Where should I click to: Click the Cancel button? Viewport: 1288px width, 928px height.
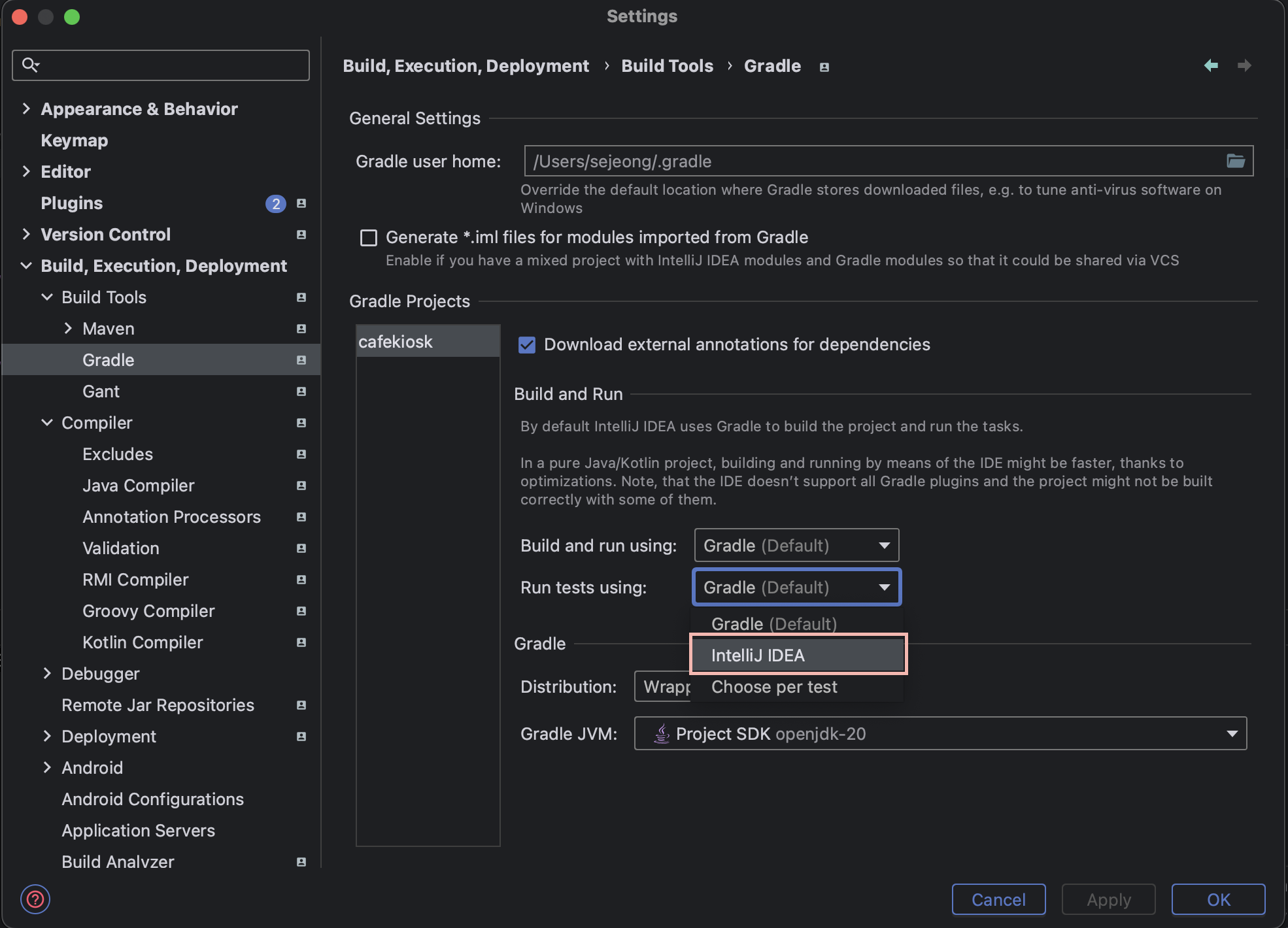pyautogui.click(x=998, y=899)
